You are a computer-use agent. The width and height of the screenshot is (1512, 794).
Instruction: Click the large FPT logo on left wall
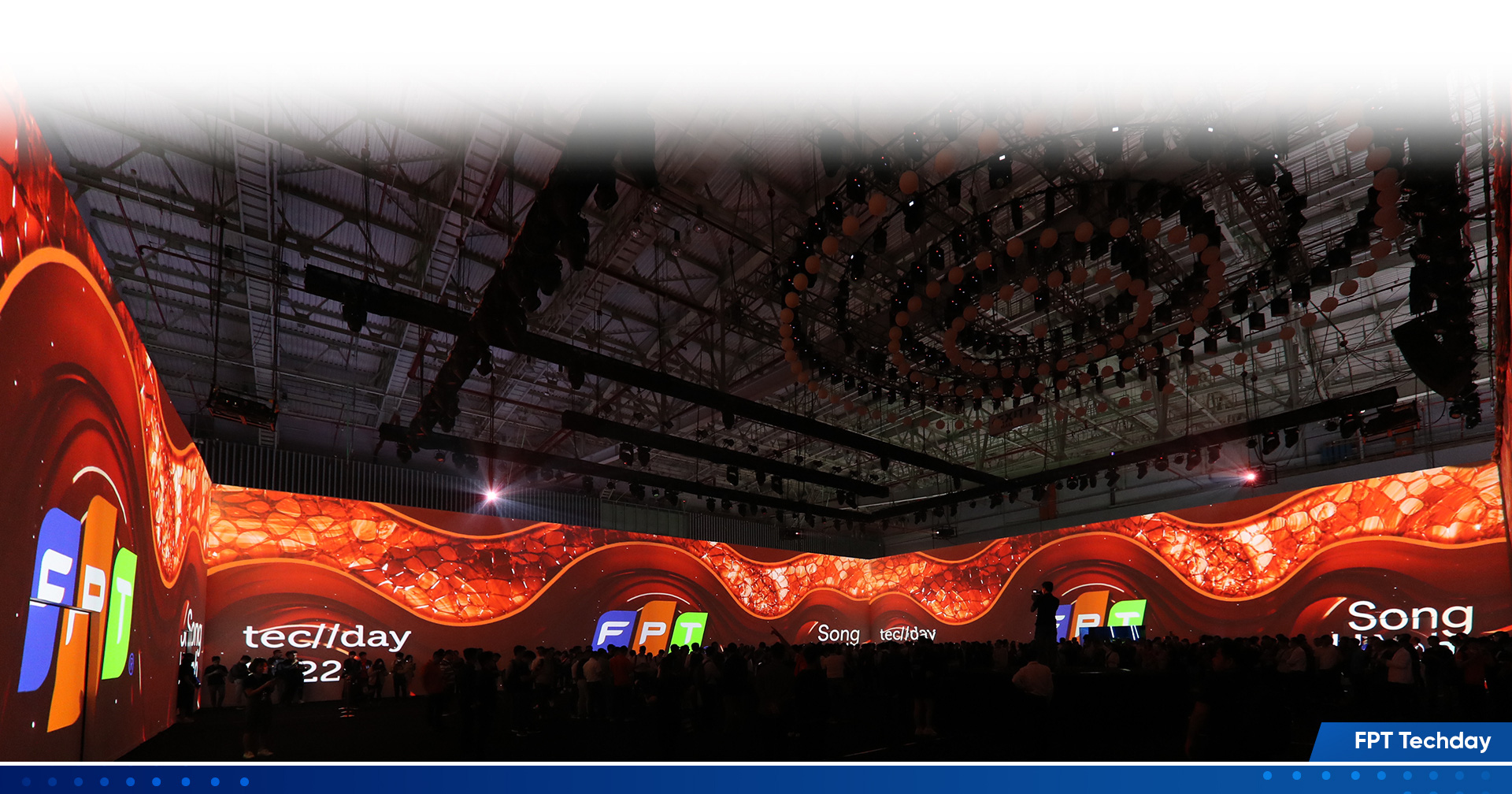[79, 613]
